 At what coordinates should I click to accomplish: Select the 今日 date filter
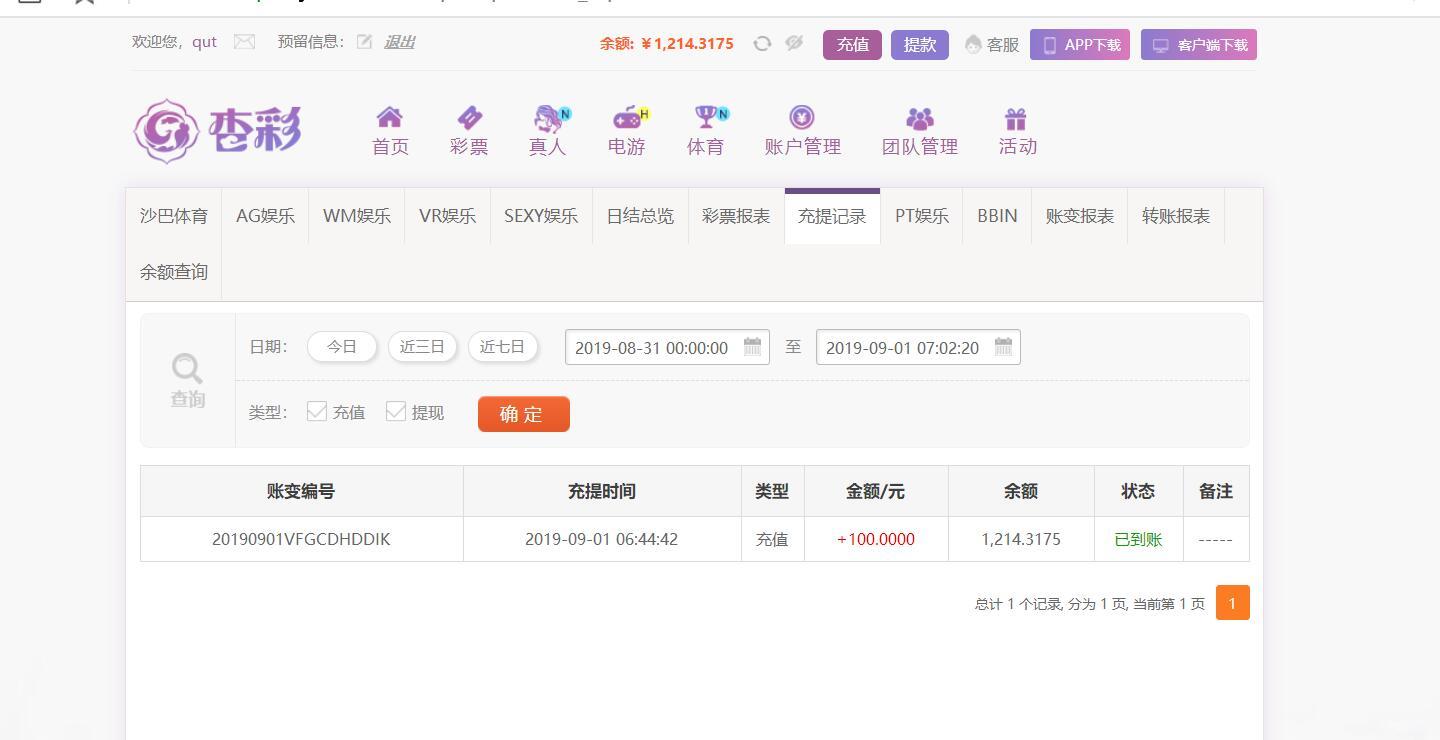coord(342,347)
